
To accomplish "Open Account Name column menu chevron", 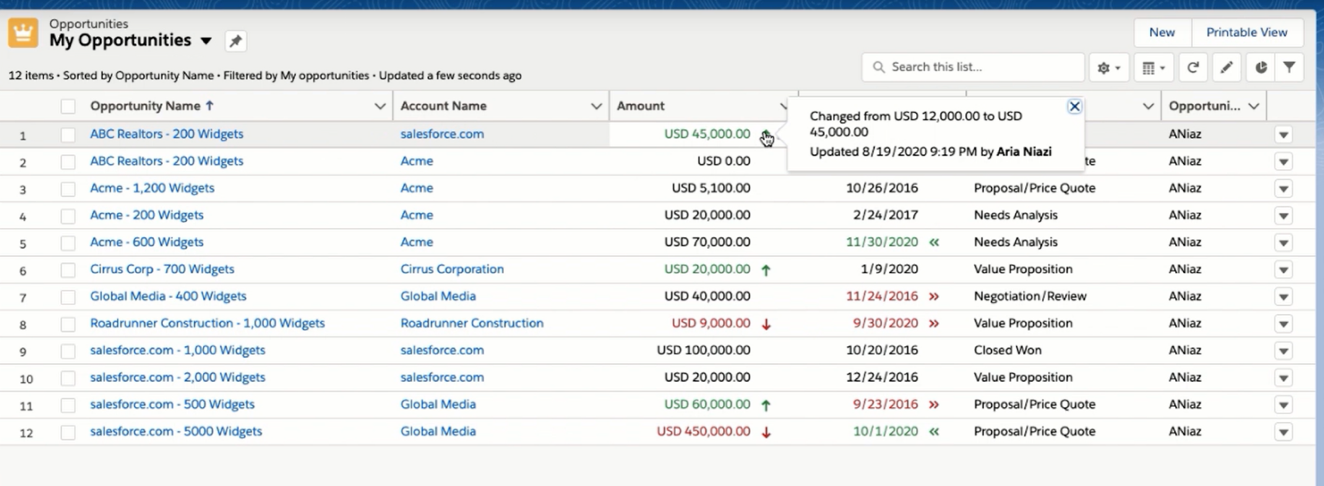I will [x=597, y=106].
